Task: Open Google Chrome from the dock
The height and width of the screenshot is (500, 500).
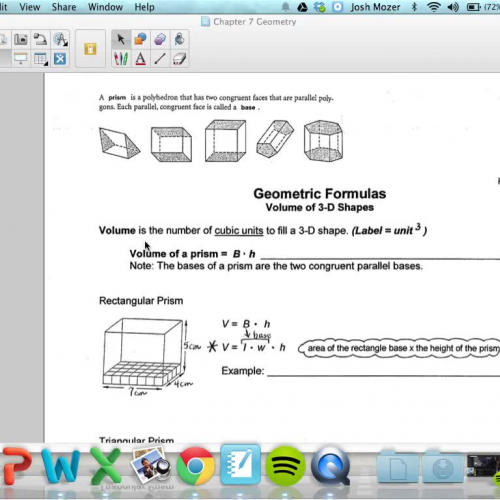Action: point(195,466)
